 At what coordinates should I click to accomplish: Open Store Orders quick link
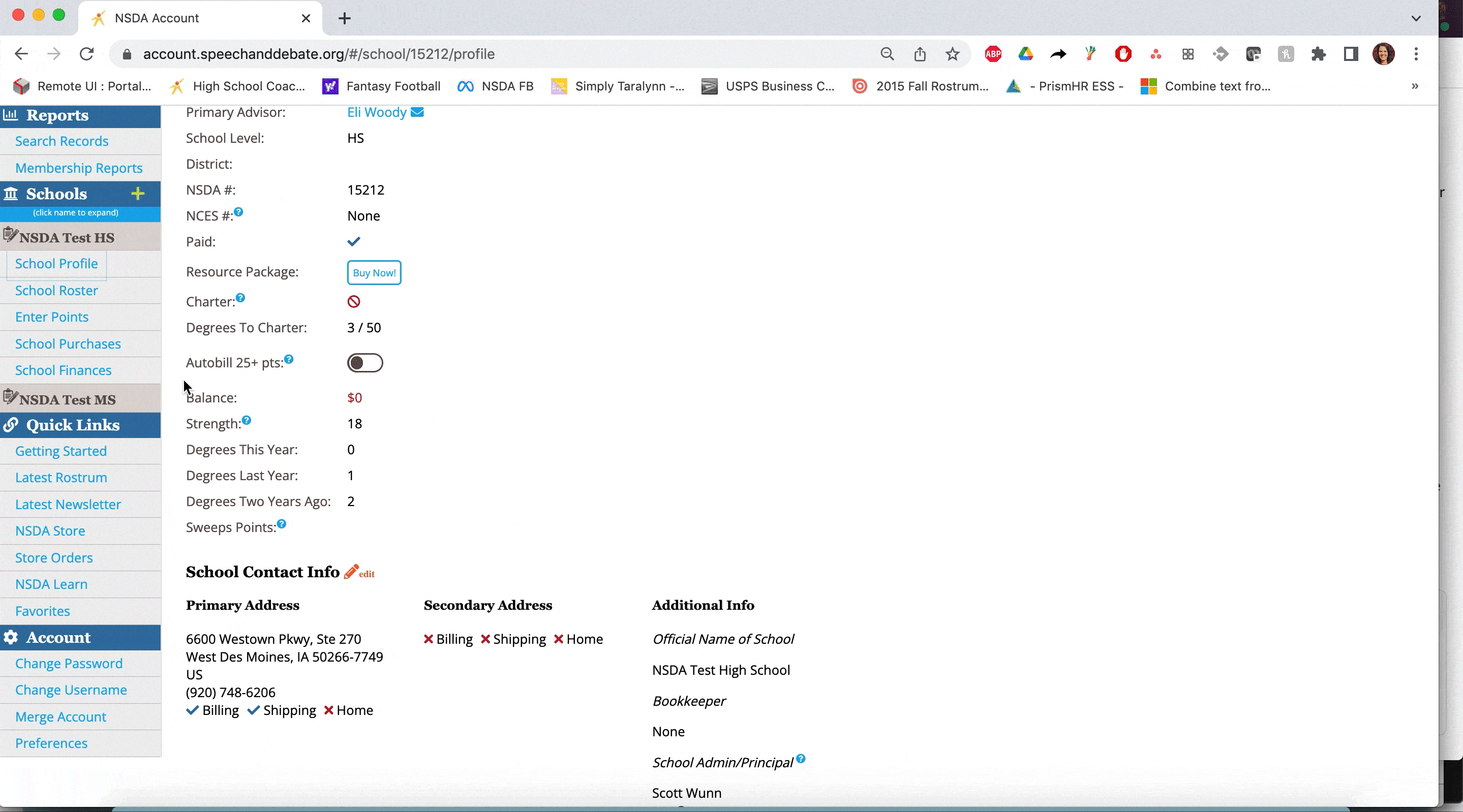(x=53, y=557)
